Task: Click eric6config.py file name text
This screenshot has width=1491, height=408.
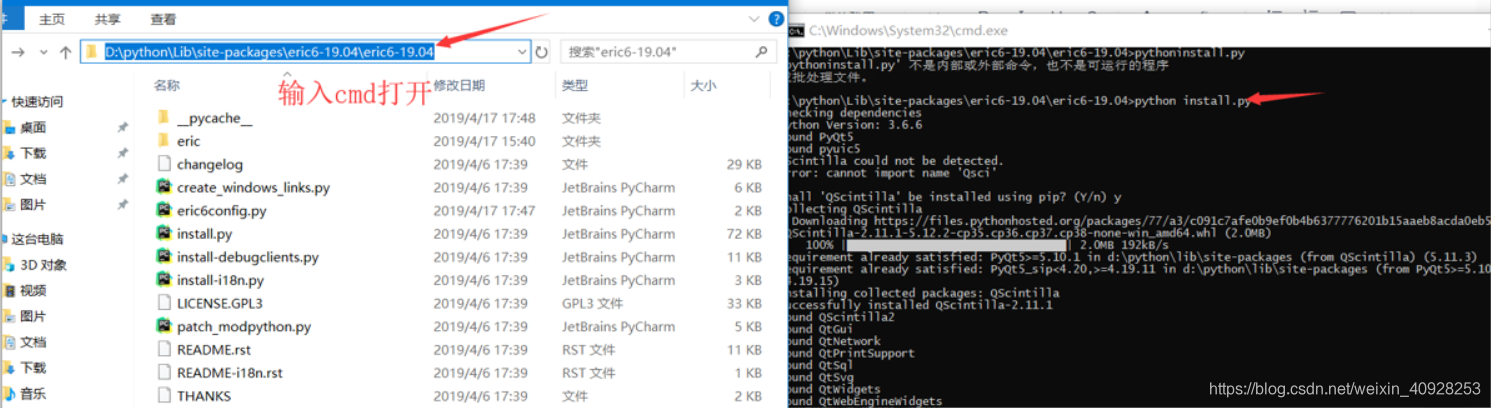Action: pos(221,210)
